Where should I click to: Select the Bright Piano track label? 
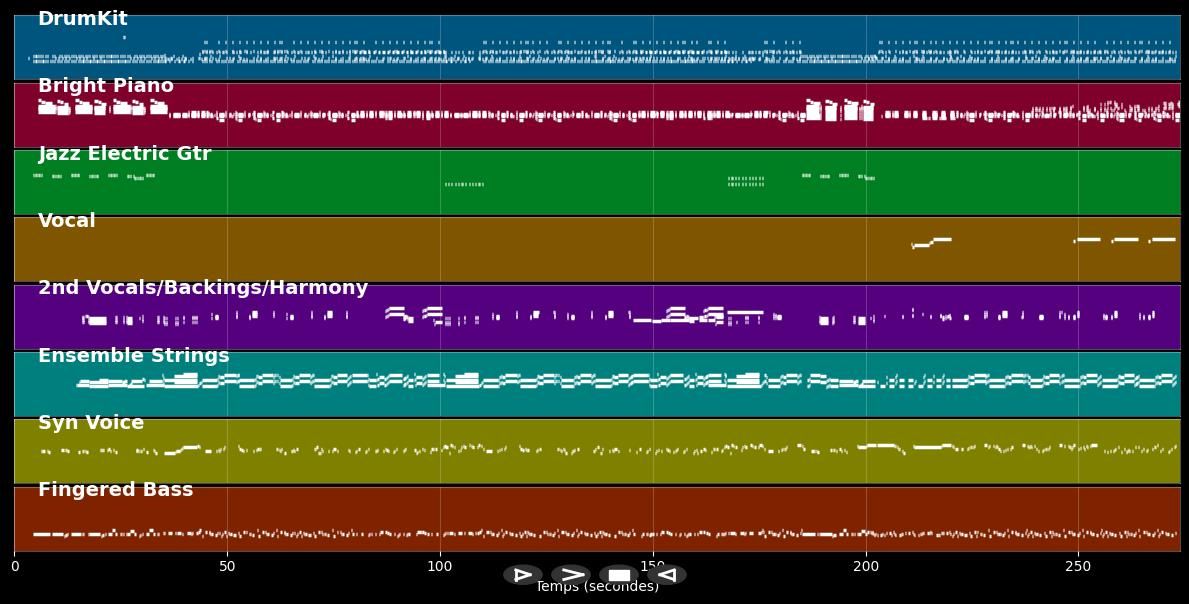click(x=106, y=86)
